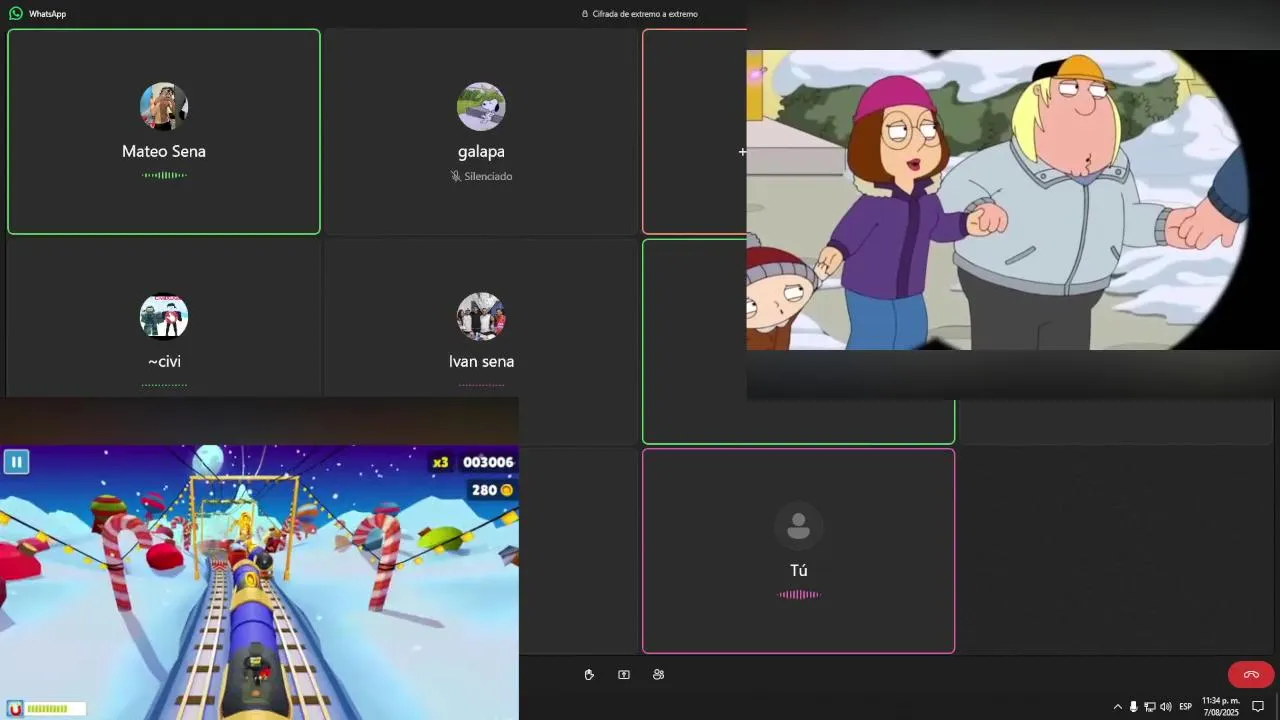The width and height of the screenshot is (1280, 720).
Task: Click the Tú name label
Action: point(798,571)
